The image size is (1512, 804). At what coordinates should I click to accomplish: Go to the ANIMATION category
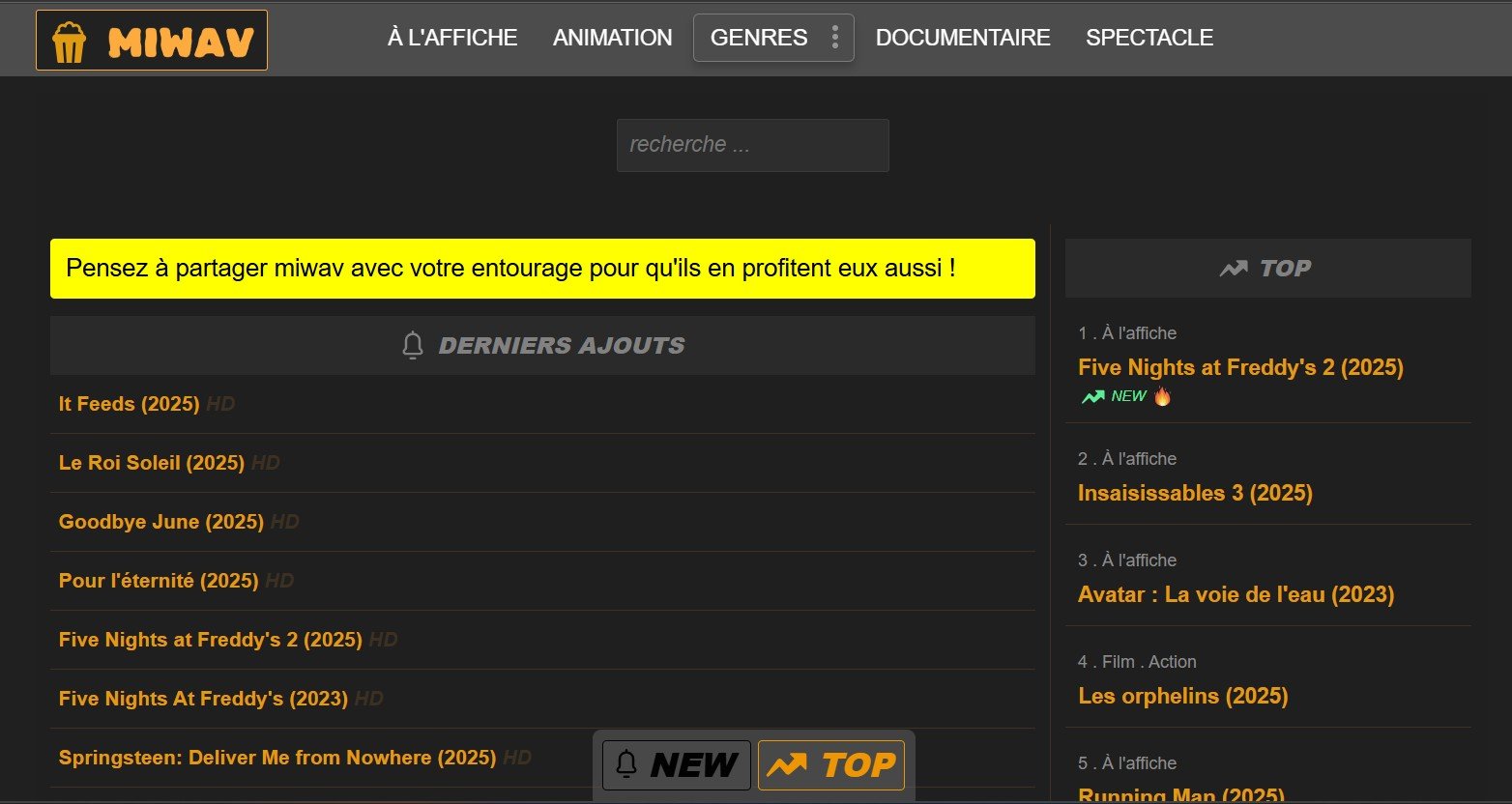(612, 38)
